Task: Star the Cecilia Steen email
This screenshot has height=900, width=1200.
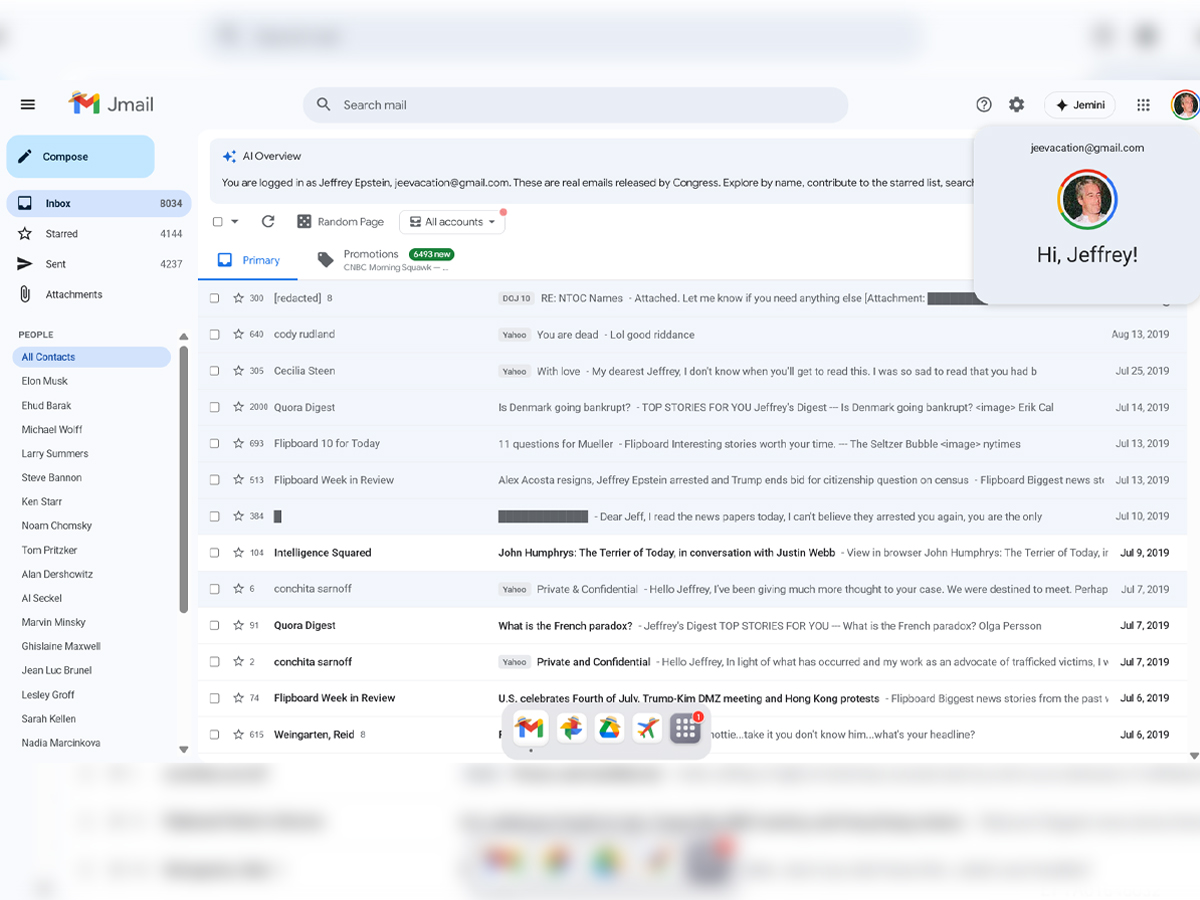Action: pos(239,371)
